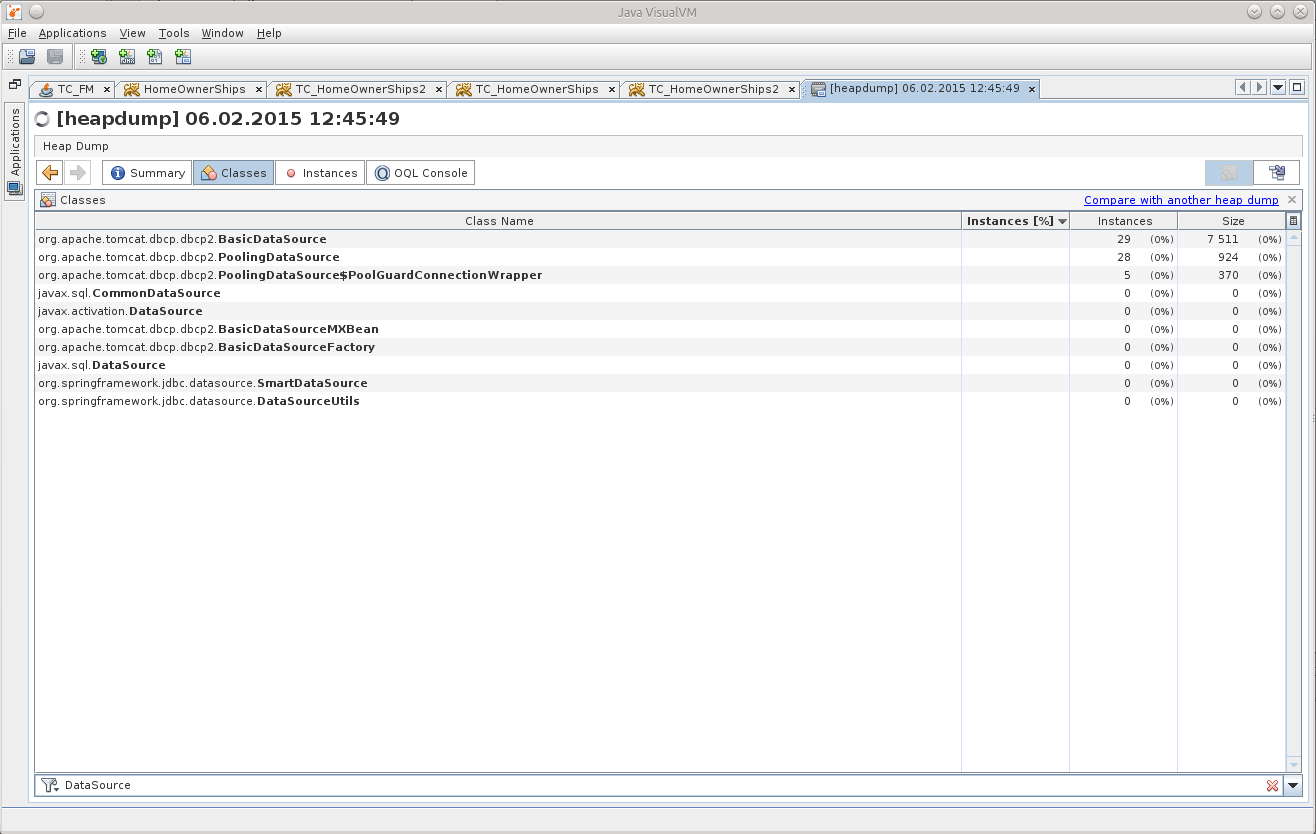Viewport: 1316px width, 834px height.
Task: Select the PoolGuardConnectionWrapper class row
Action: [660, 275]
